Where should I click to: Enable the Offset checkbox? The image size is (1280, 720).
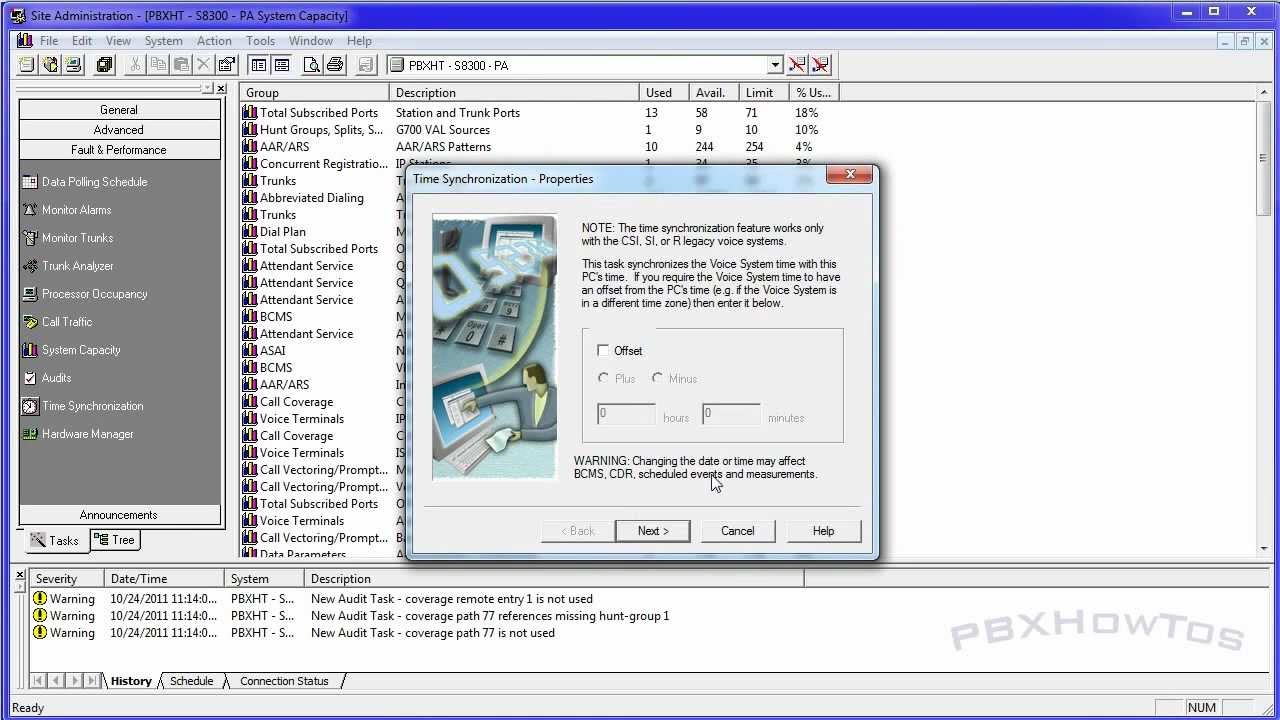pyautogui.click(x=603, y=351)
